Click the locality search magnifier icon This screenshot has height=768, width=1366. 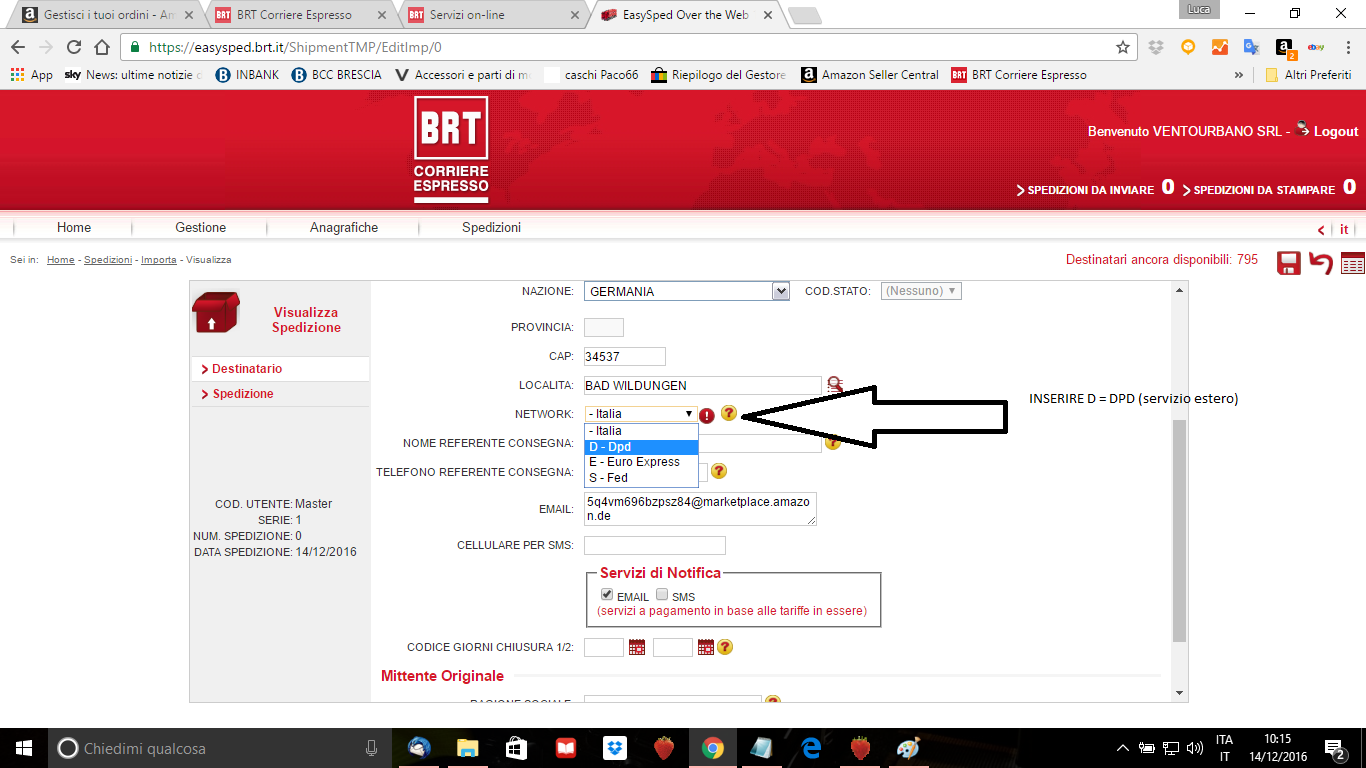pos(835,385)
